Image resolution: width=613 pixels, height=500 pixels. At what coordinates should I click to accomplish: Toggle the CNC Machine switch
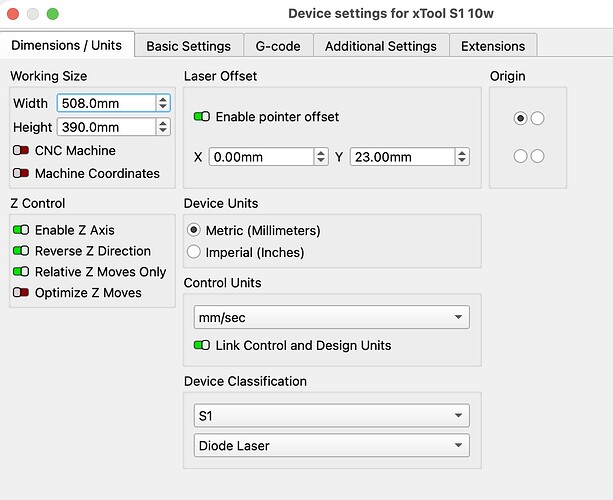[x=21, y=150]
